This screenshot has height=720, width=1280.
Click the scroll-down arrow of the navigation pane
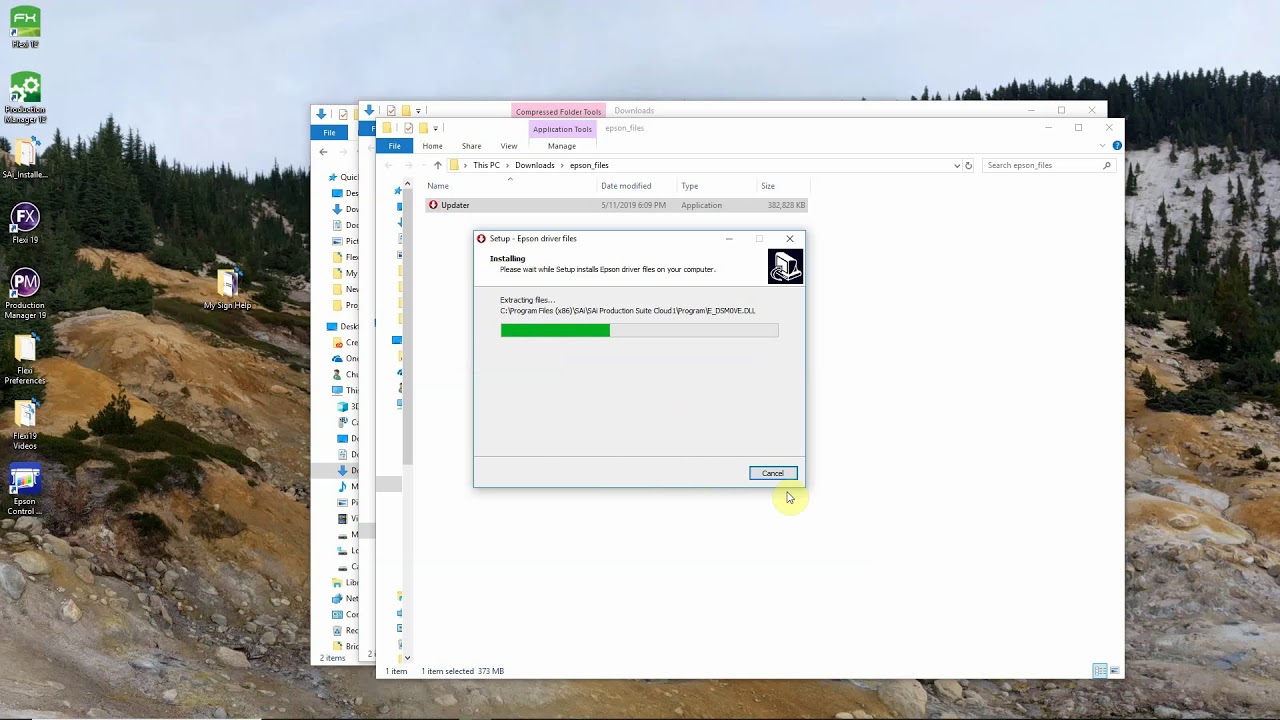click(x=407, y=657)
